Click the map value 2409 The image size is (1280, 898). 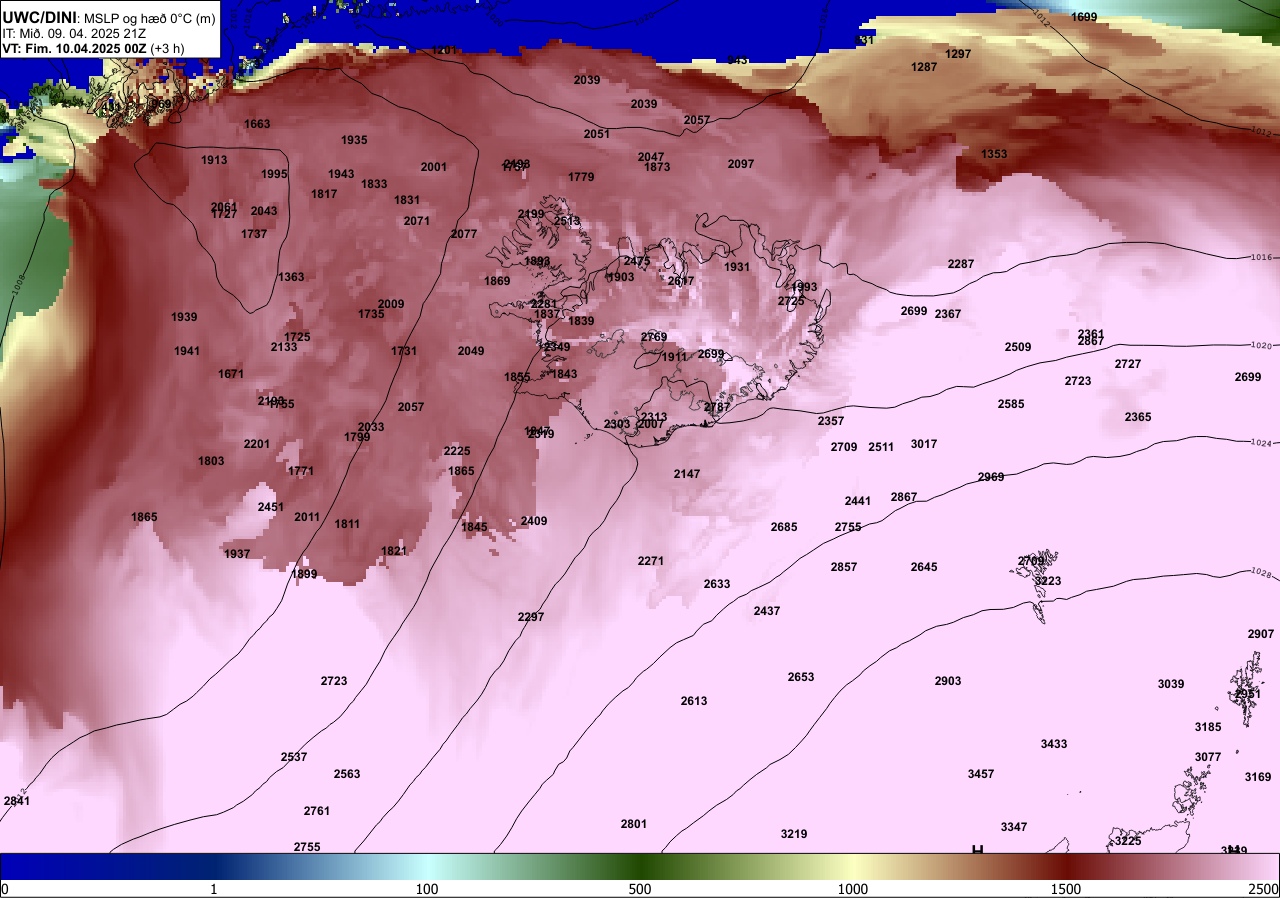(534, 521)
